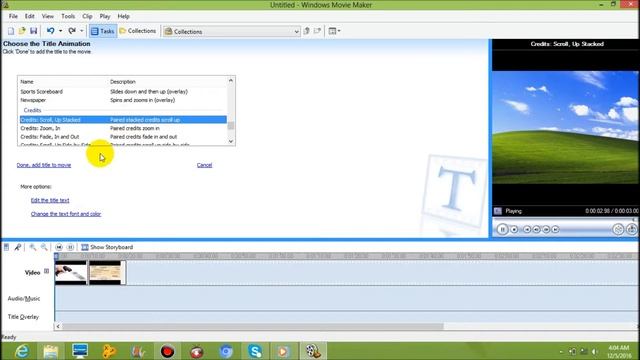Click the animation list scroll up arrow

click(231, 80)
